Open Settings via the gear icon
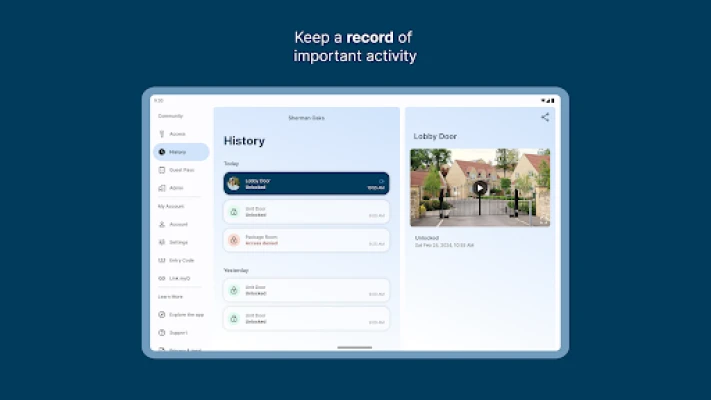The height and width of the screenshot is (400, 711). 162,242
